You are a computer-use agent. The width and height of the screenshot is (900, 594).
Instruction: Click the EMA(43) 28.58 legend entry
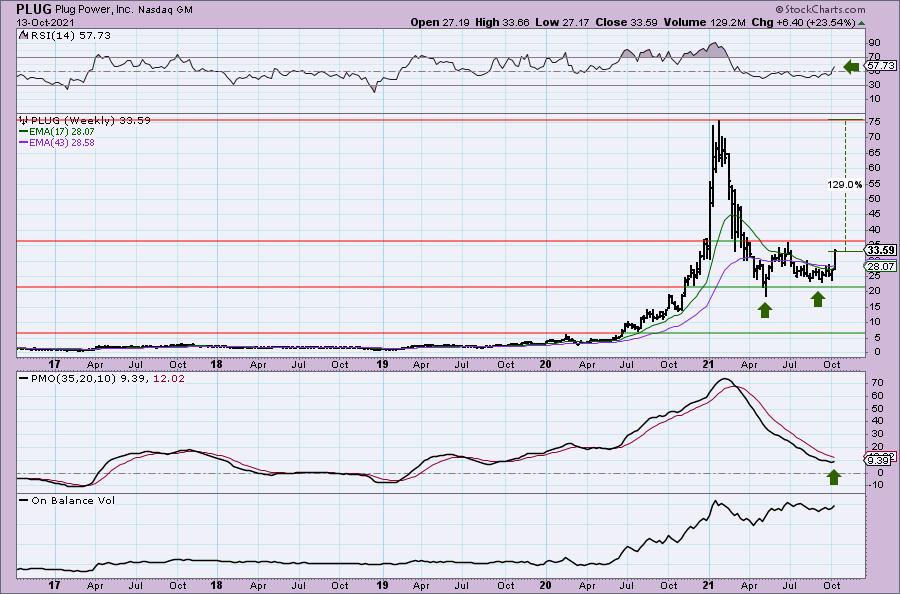pyautogui.click(x=61, y=142)
